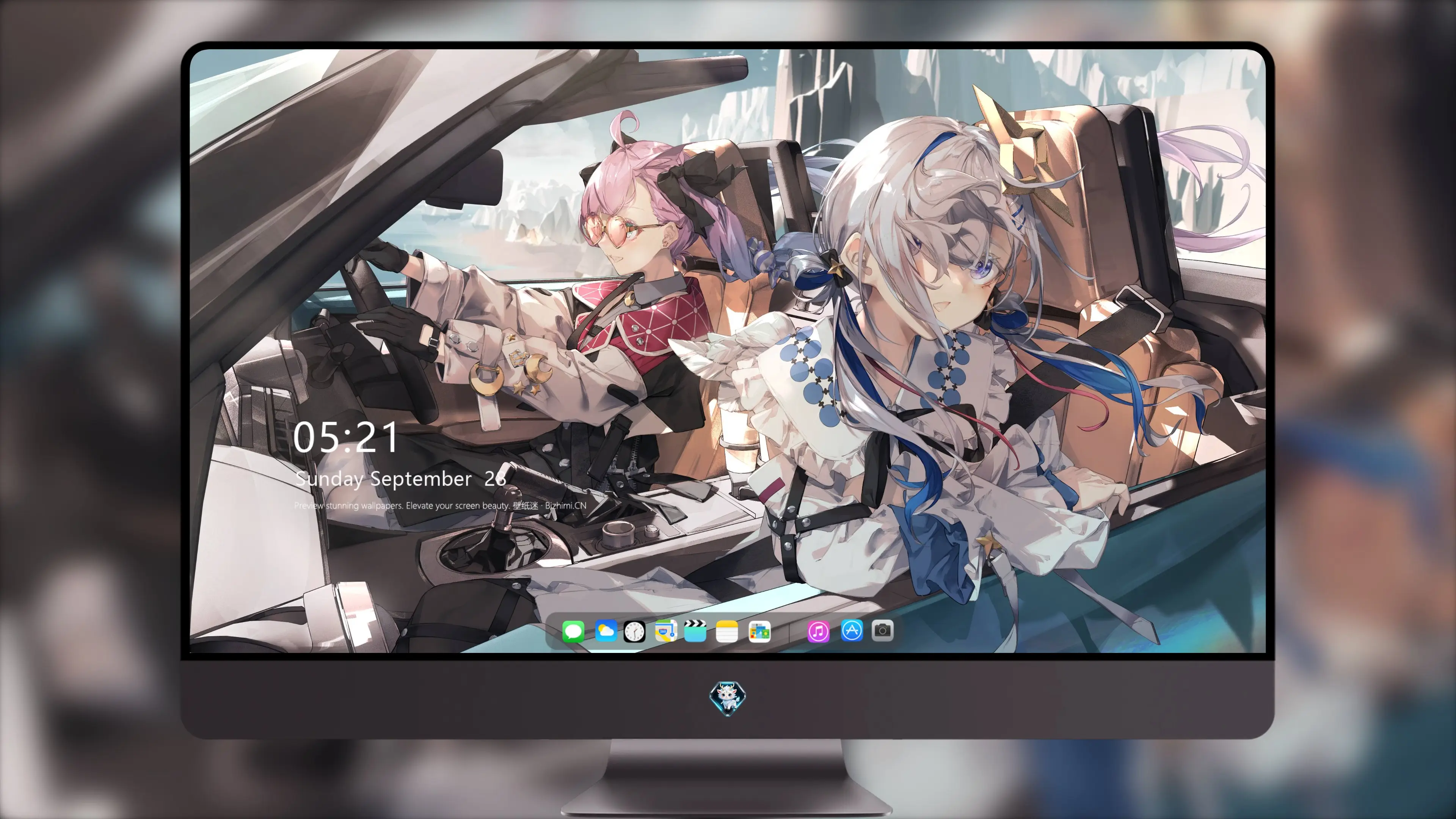Open the Maps app icon
The height and width of the screenshot is (819, 1456).
point(666,631)
